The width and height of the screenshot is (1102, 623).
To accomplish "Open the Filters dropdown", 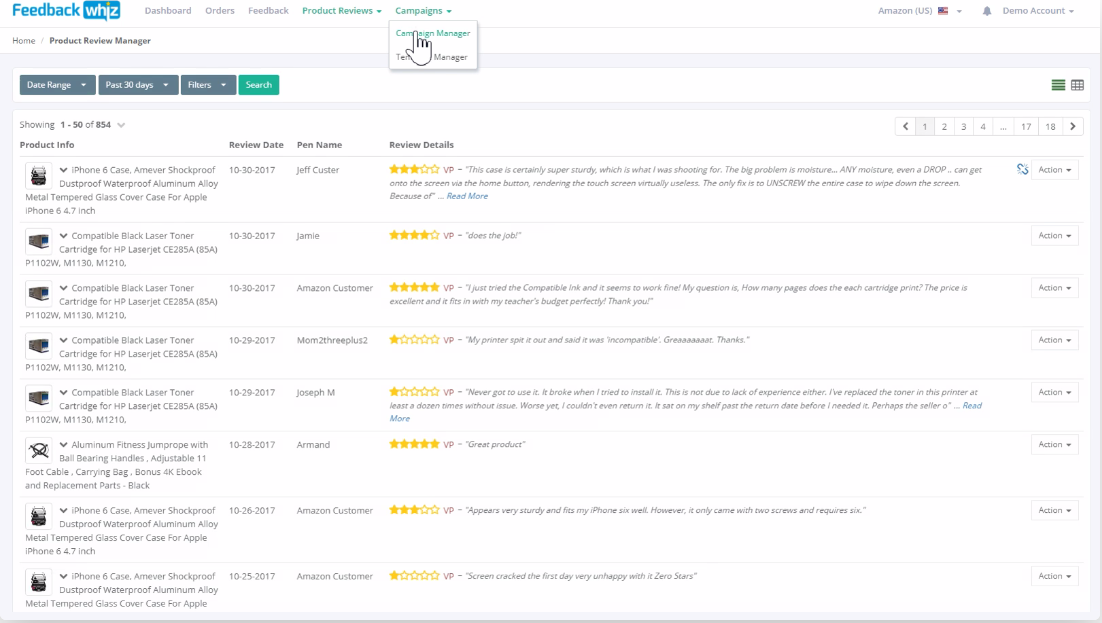I will click(x=208, y=85).
